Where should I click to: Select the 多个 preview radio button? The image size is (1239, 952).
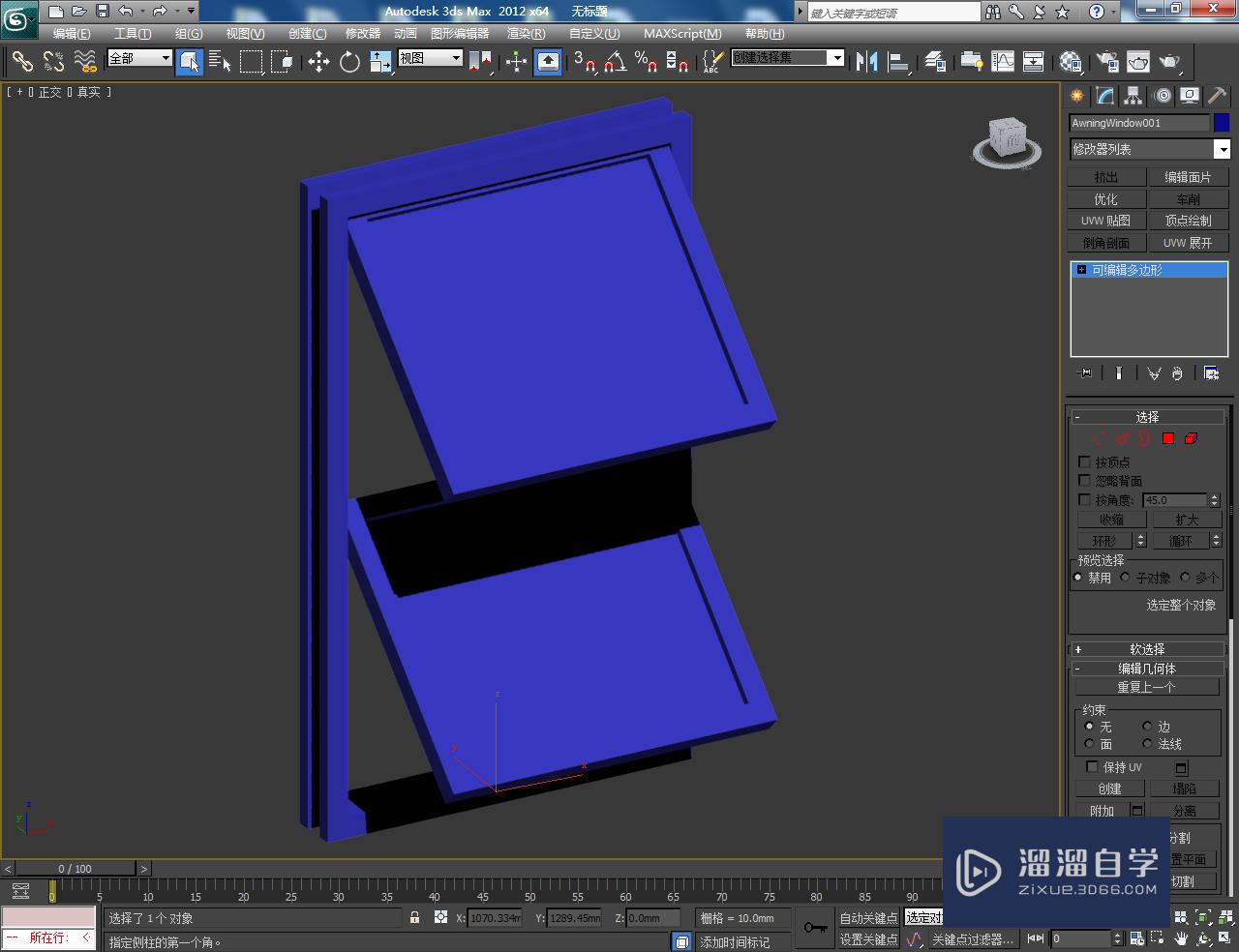(1185, 578)
